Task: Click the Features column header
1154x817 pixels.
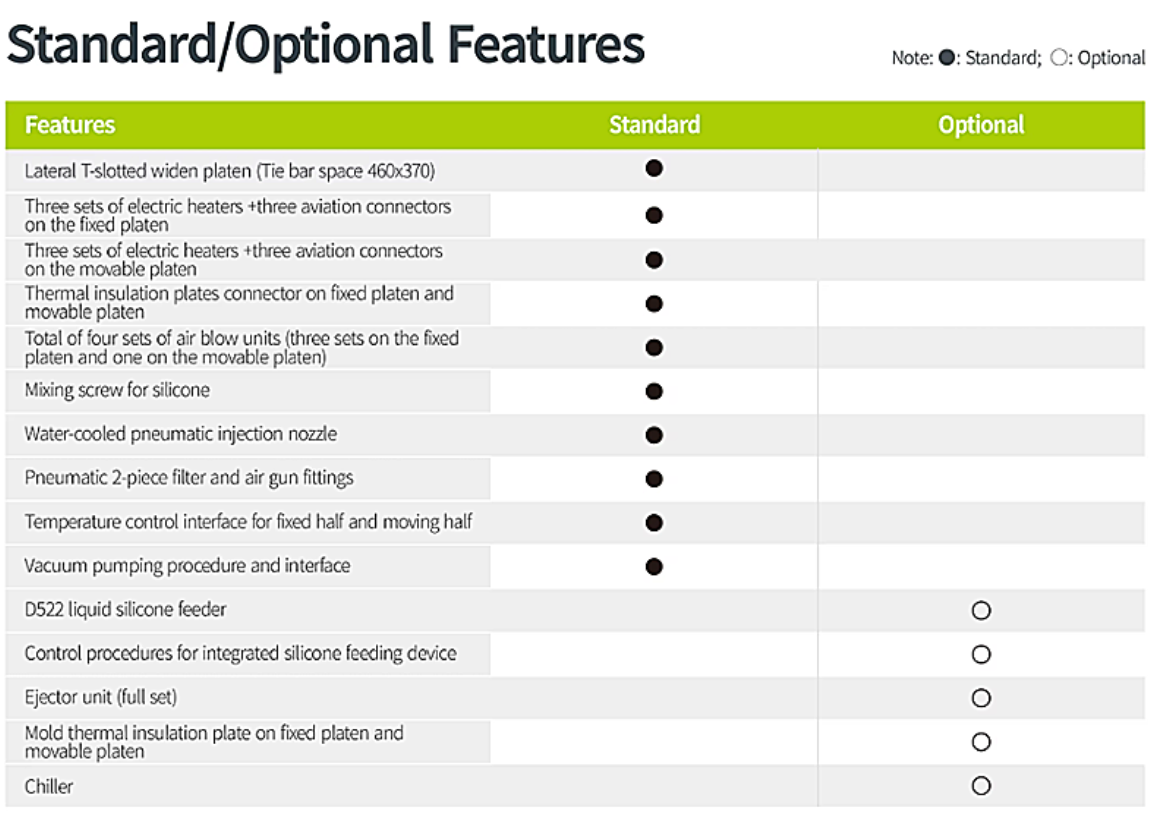Action: (x=70, y=125)
